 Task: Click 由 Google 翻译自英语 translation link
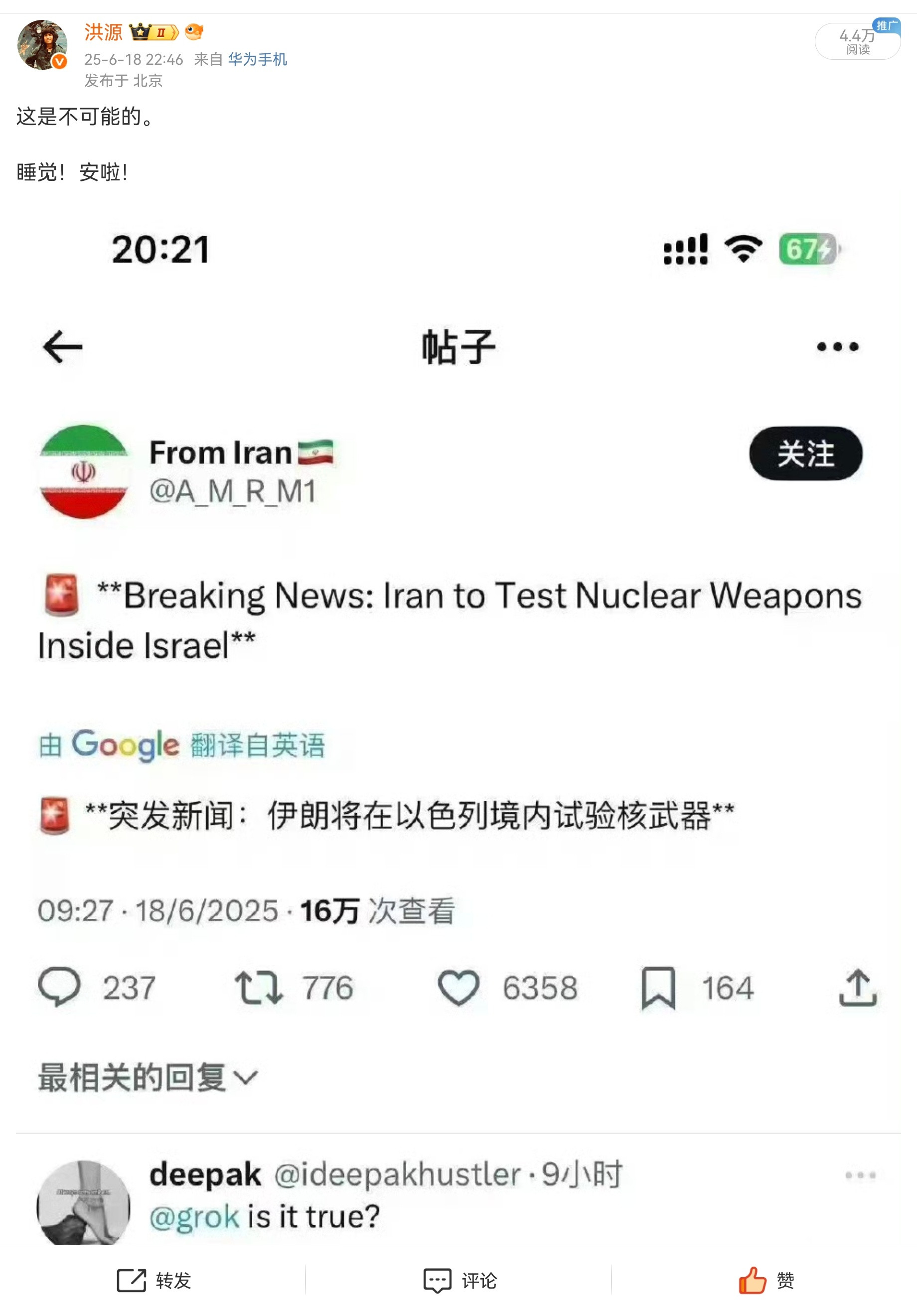[x=182, y=745]
